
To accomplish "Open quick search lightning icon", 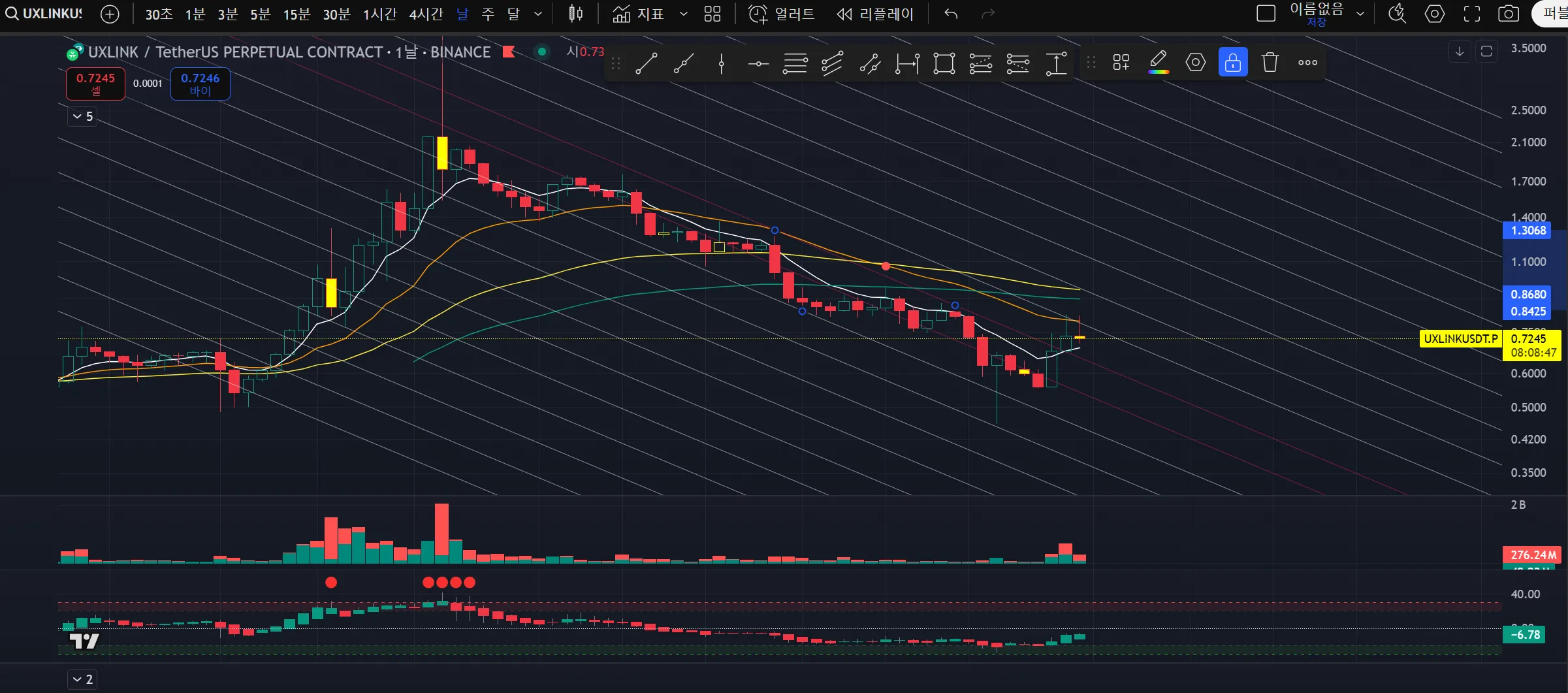I will [1397, 14].
